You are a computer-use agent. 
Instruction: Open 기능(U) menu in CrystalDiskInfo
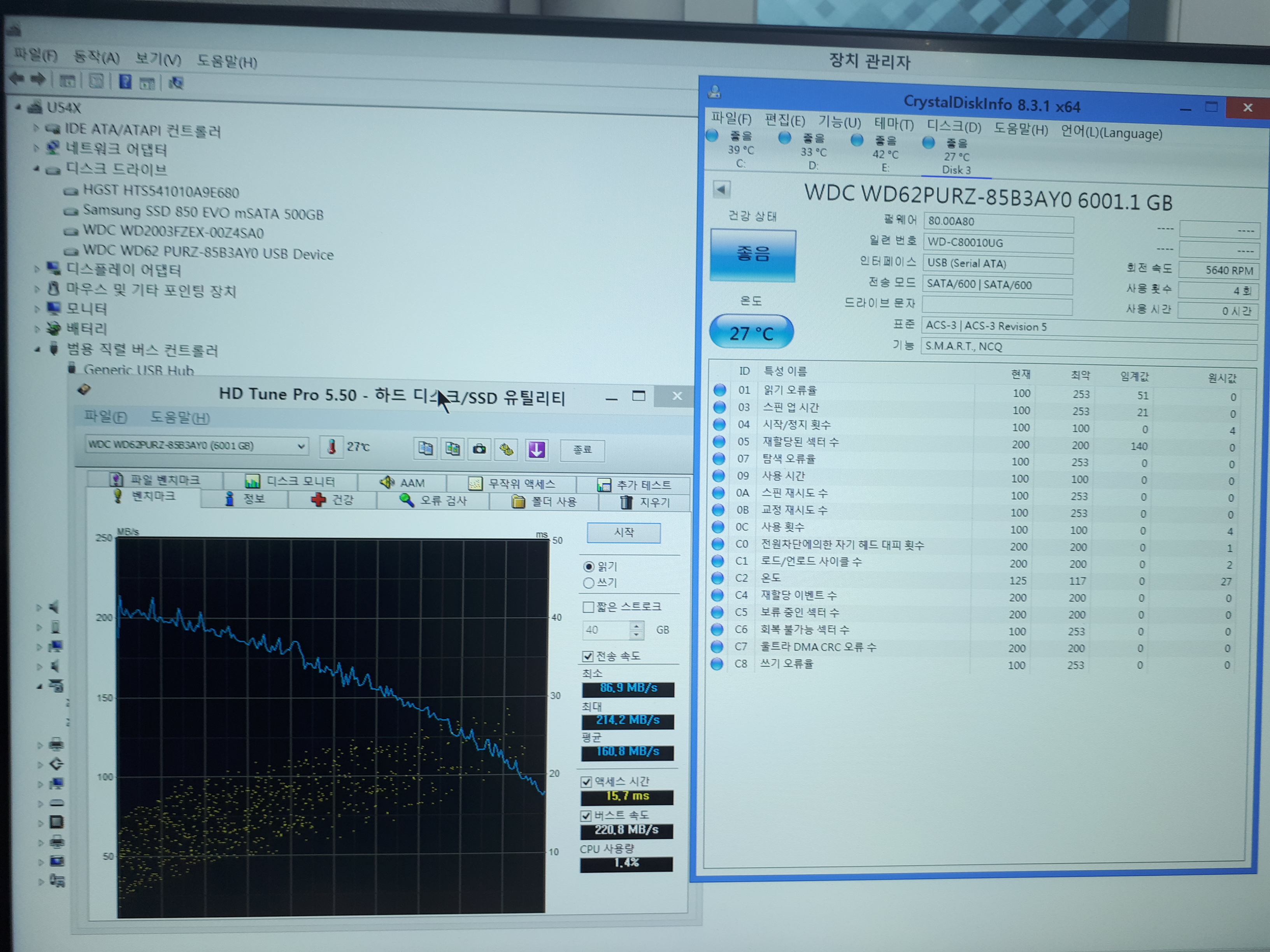pyautogui.click(x=839, y=122)
